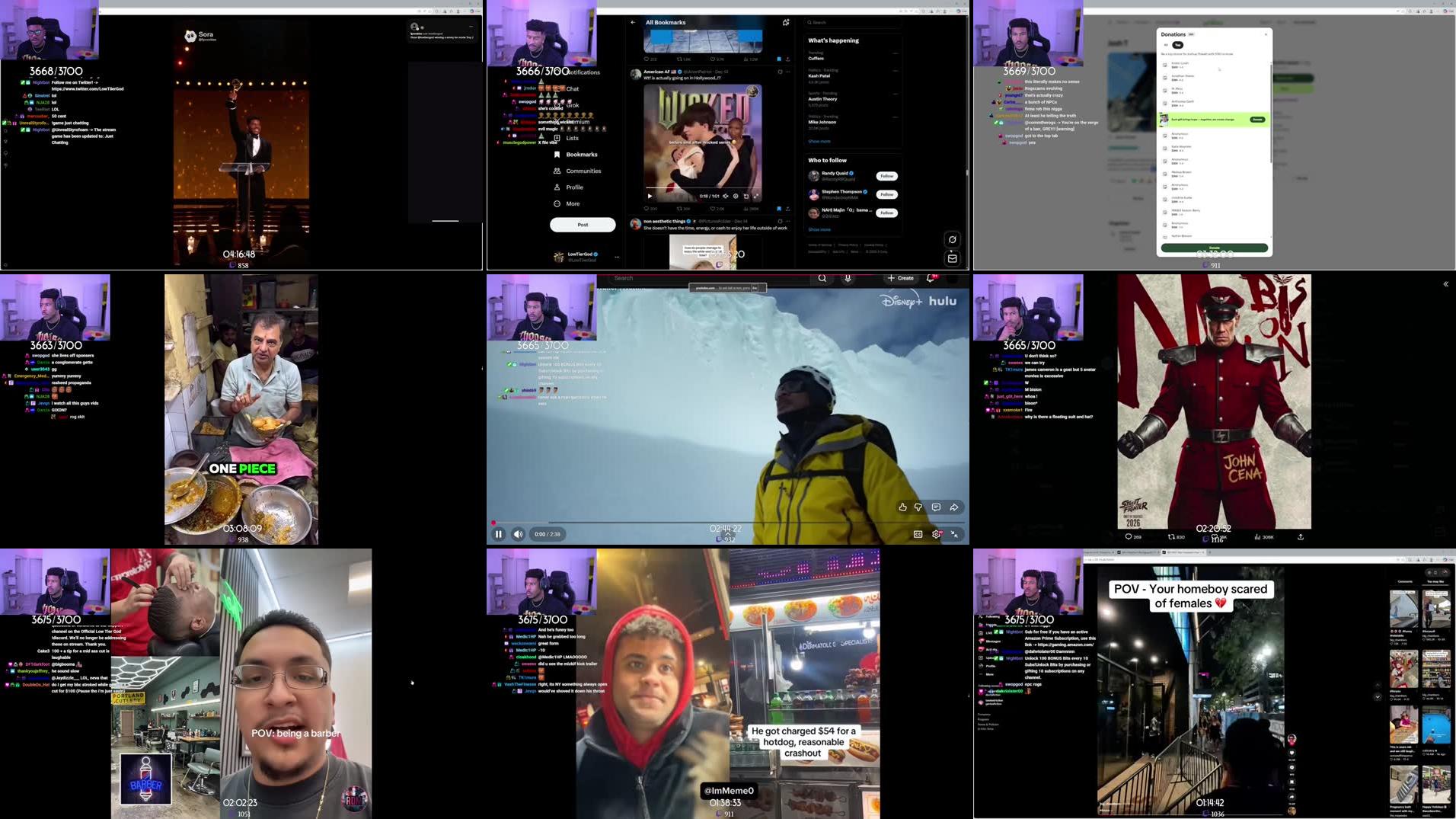
Task: Mute the YouTube video volume
Action: pos(518,534)
